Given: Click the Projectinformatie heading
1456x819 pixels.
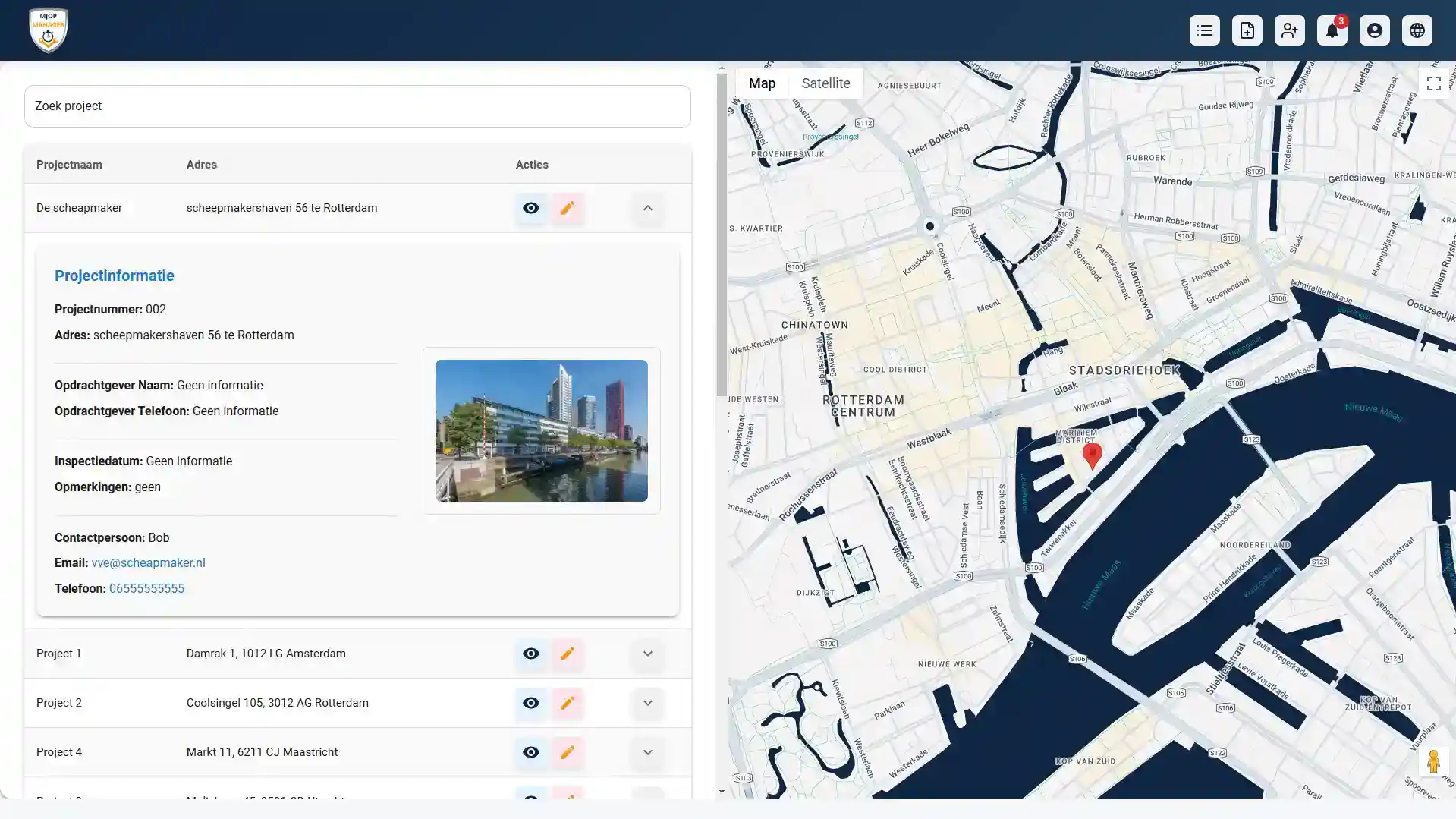Looking at the screenshot, I should point(115,276).
